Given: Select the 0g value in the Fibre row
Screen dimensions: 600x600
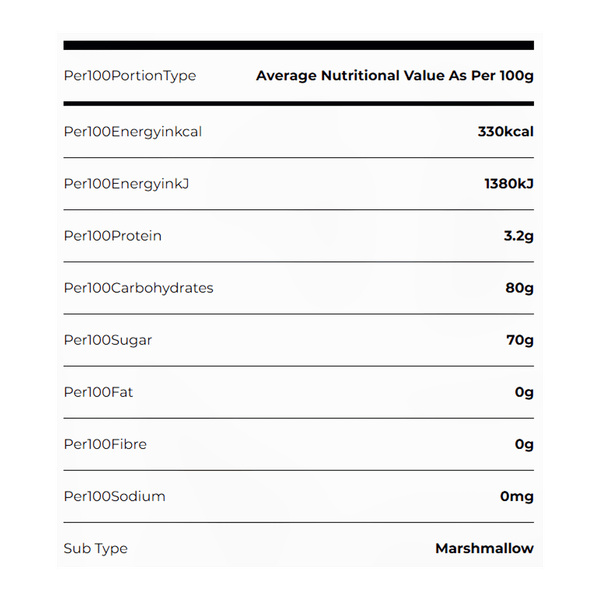Looking at the screenshot, I should [x=524, y=444].
